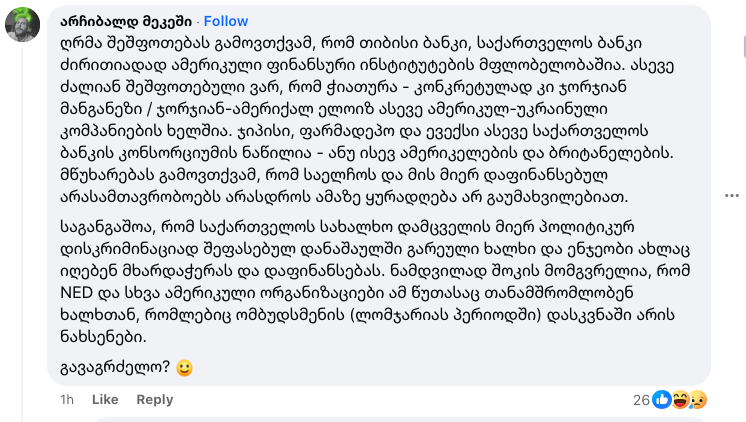
Task: Open the 1h timestamp link
Action: [x=67, y=399]
